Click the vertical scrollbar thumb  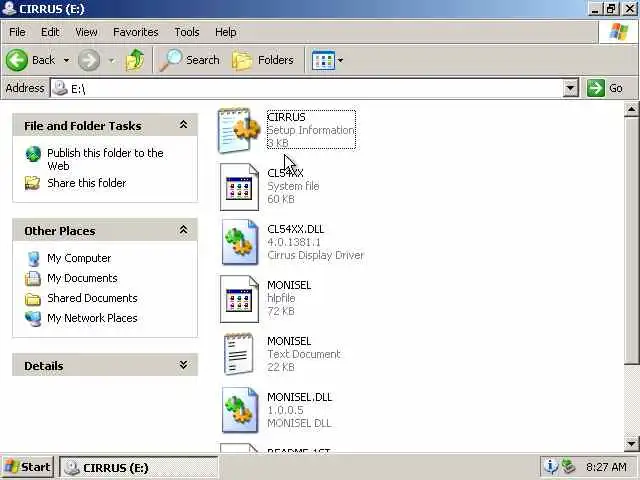point(631,240)
